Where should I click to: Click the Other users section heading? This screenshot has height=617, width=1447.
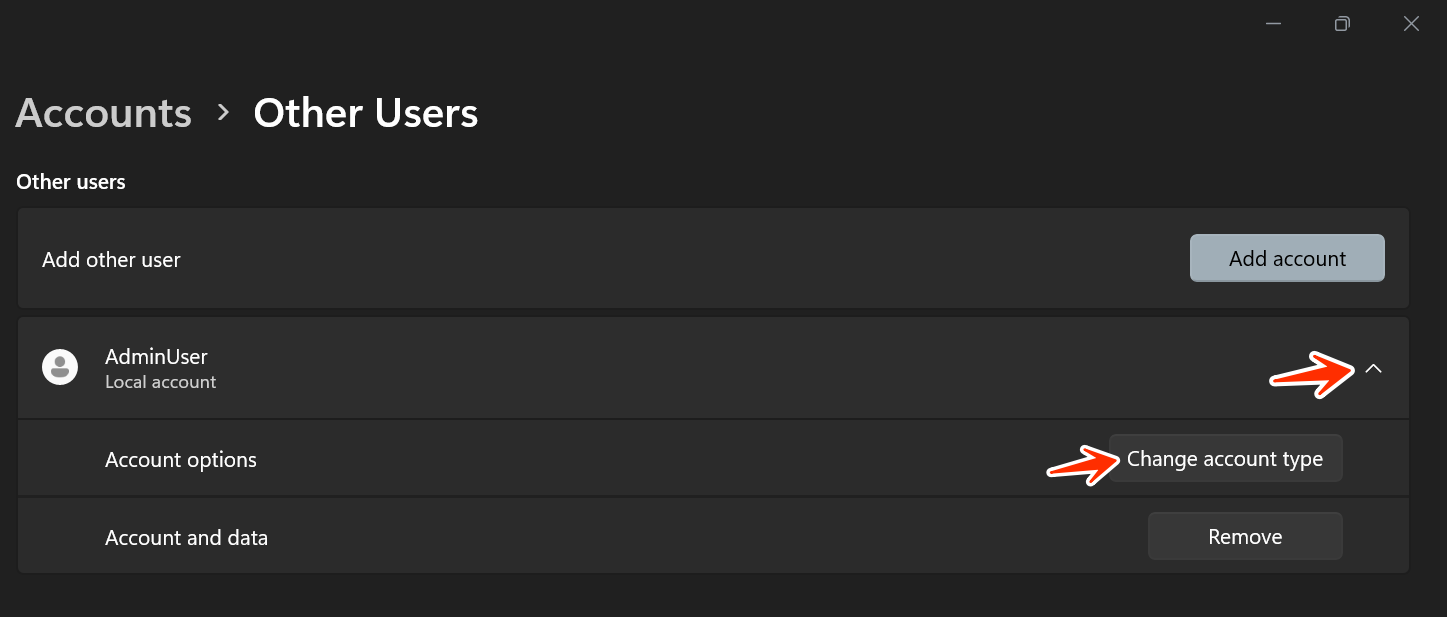pyautogui.click(x=71, y=182)
